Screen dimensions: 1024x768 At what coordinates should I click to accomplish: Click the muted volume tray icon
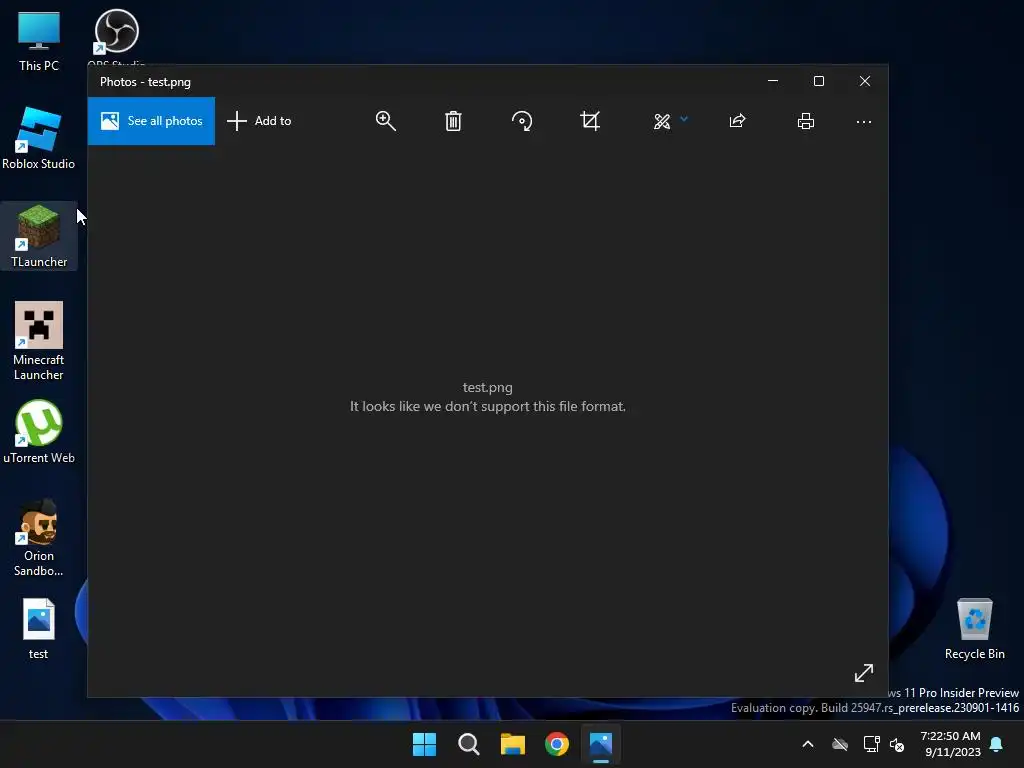coord(897,744)
